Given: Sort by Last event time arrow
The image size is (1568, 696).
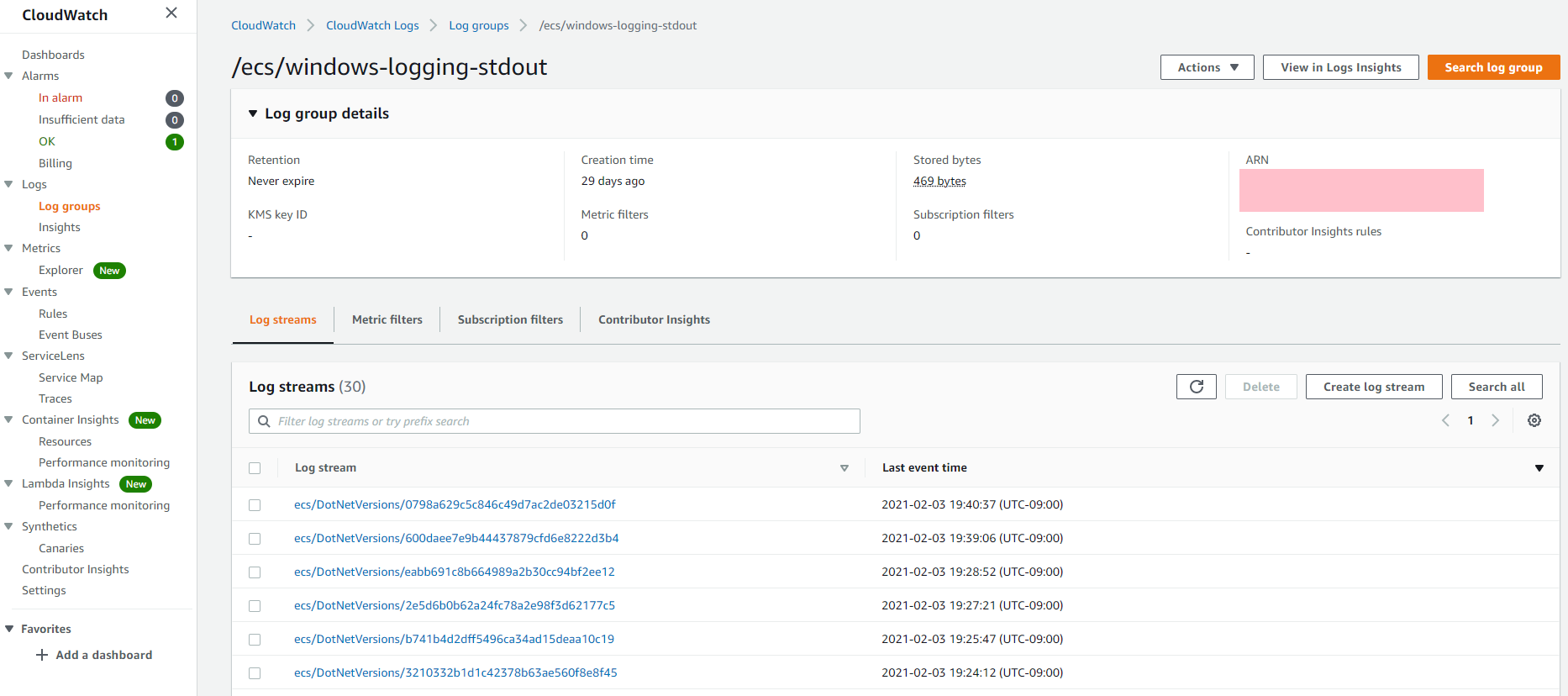Looking at the screenshot, I should pyautogui.click(x=1539, y=468).
